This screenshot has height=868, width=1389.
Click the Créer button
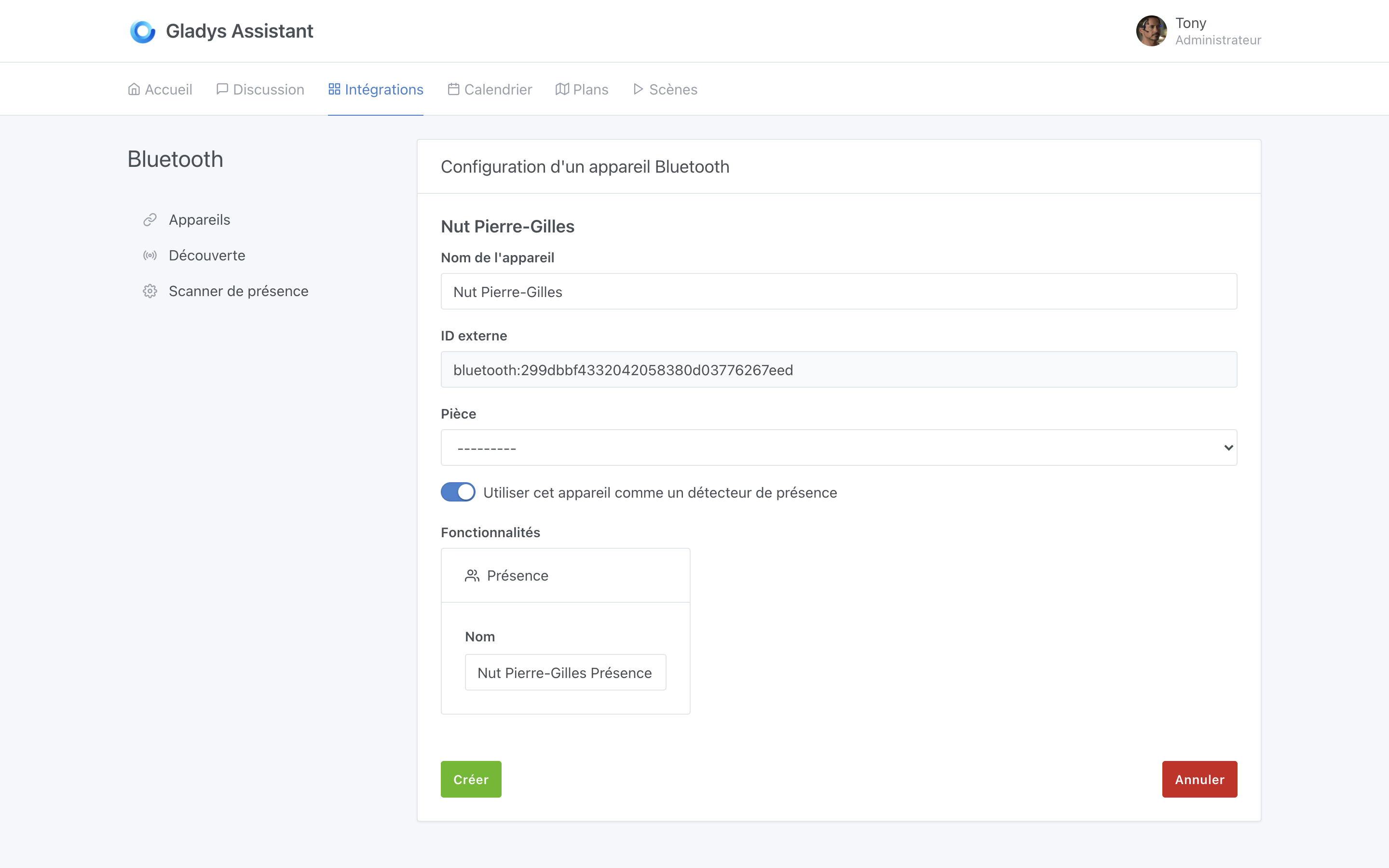470,779
